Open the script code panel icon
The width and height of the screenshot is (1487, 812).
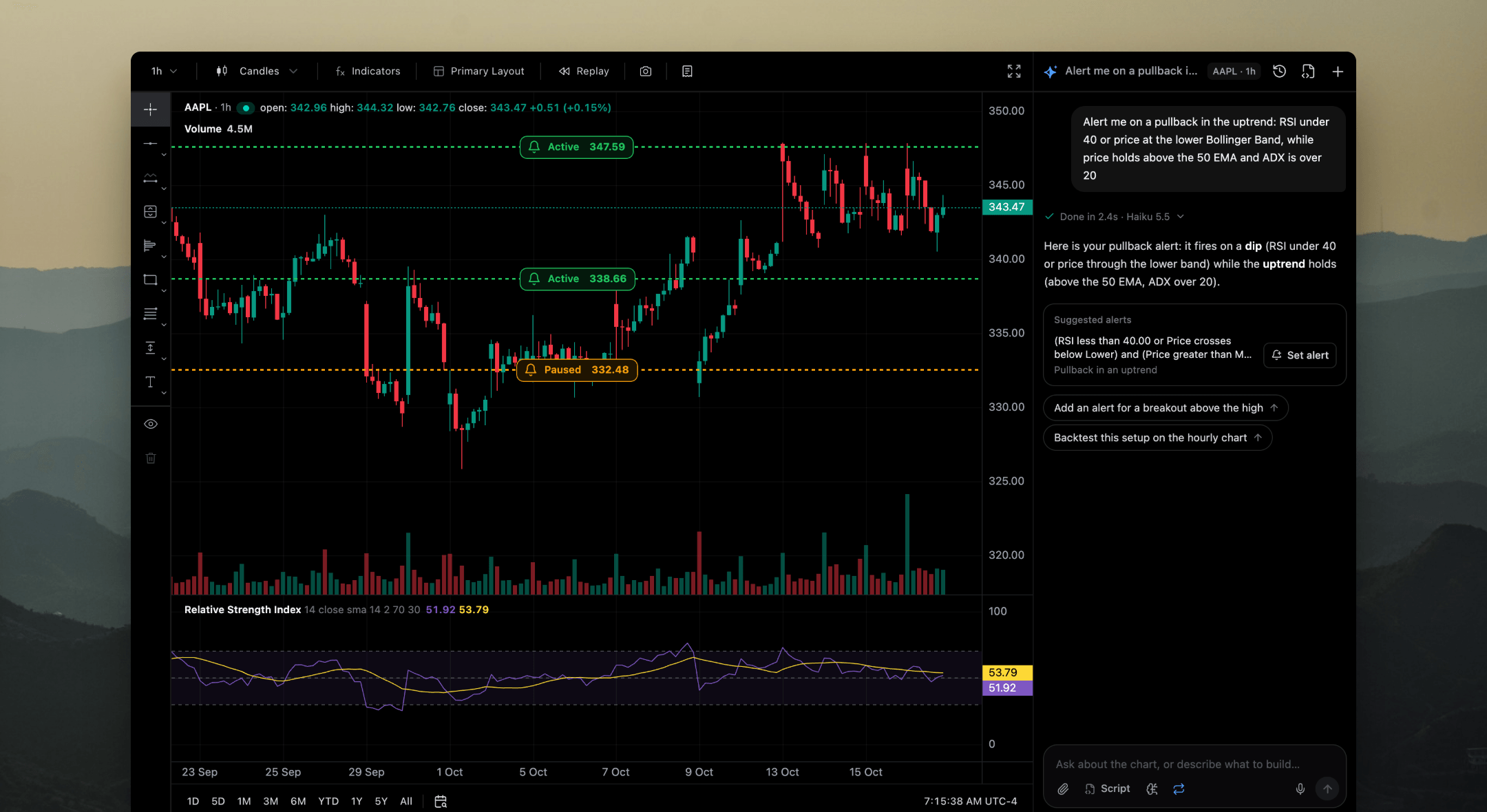(x=1308, y=71)
